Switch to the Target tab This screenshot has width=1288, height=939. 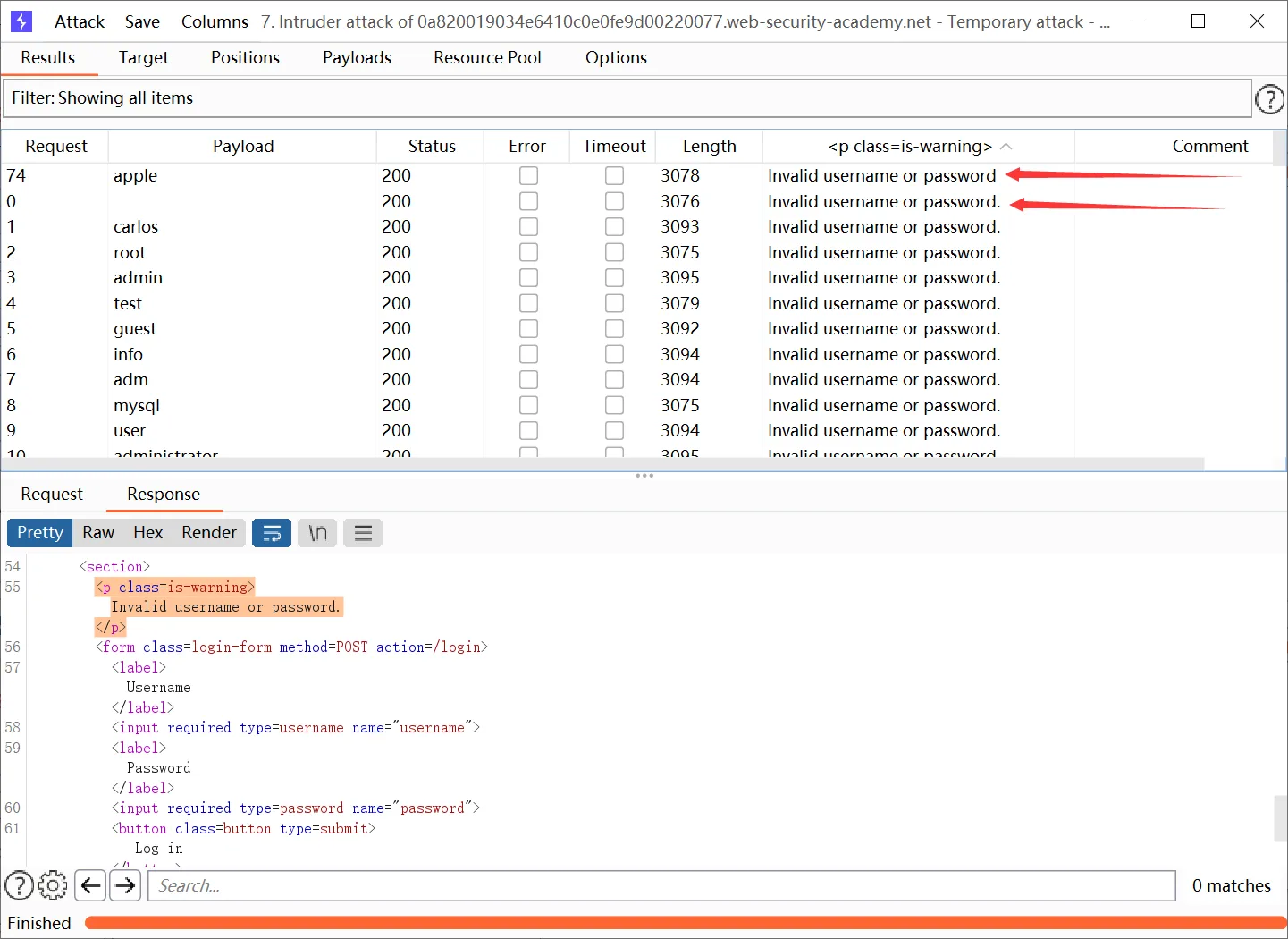pyautogui.click(x=143, y=57)
